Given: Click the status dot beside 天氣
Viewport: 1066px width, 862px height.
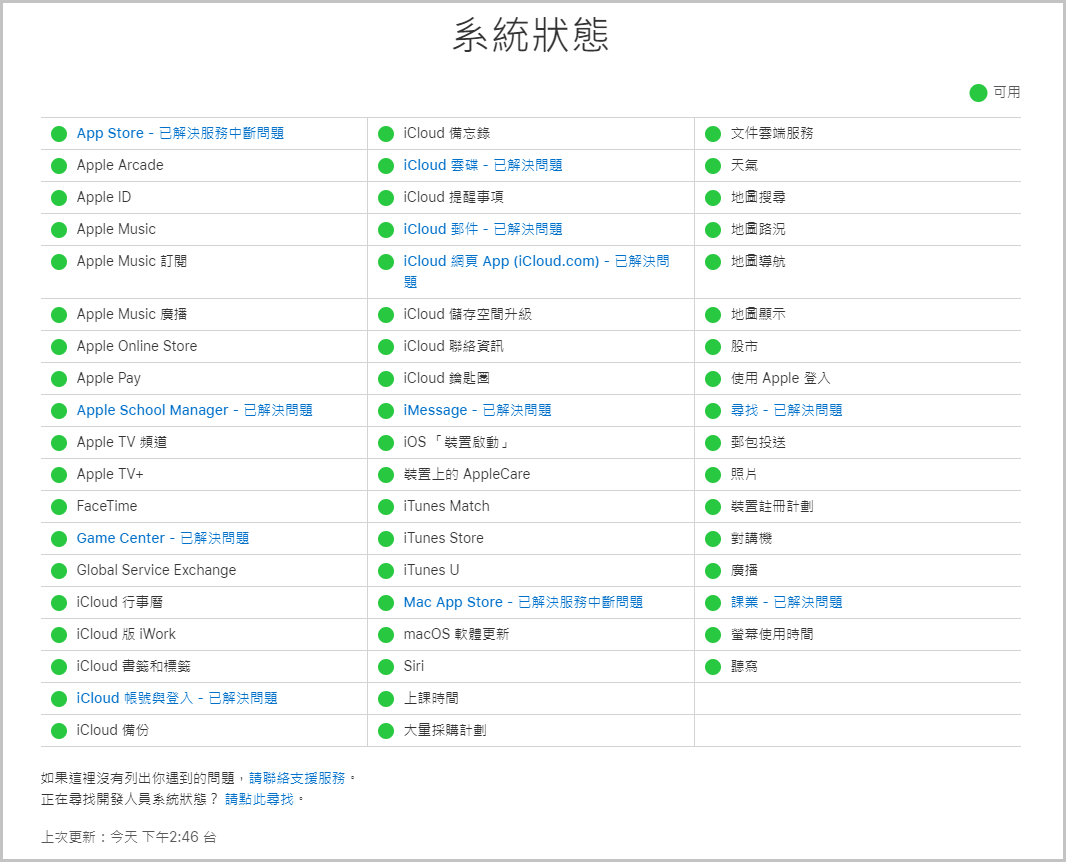Looking at the screenshot, I should 713,166.
